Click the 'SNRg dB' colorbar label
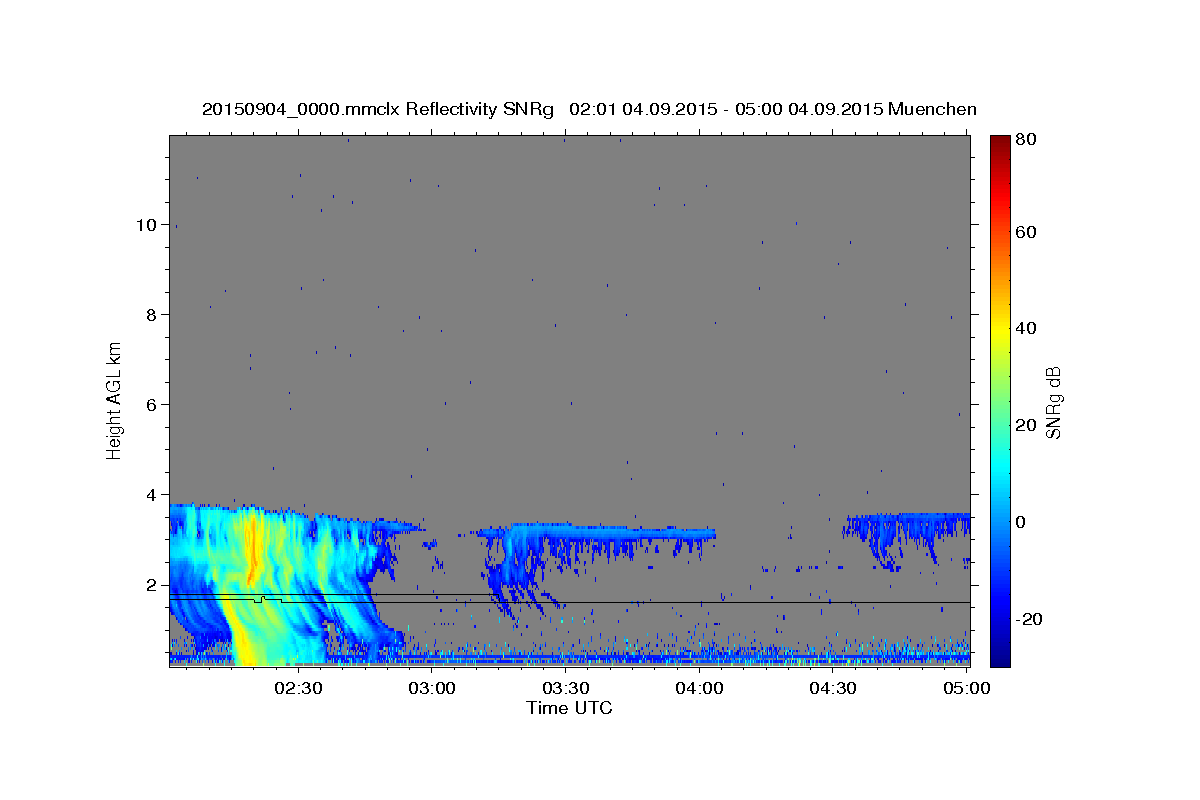 tap(1052, 402)
